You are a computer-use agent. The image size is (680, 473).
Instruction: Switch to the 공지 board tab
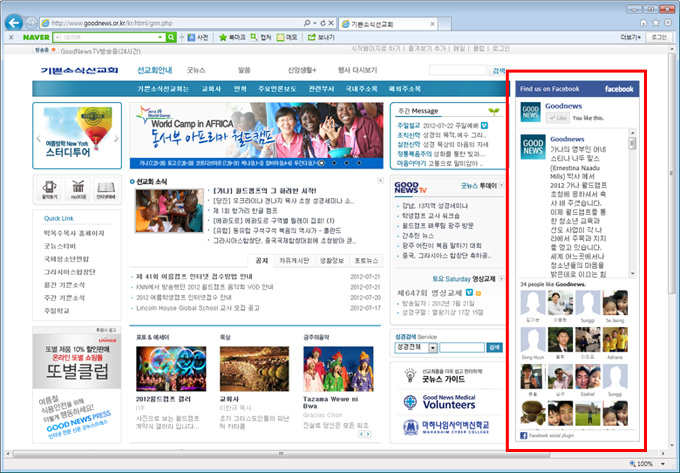tap(262, 261)
